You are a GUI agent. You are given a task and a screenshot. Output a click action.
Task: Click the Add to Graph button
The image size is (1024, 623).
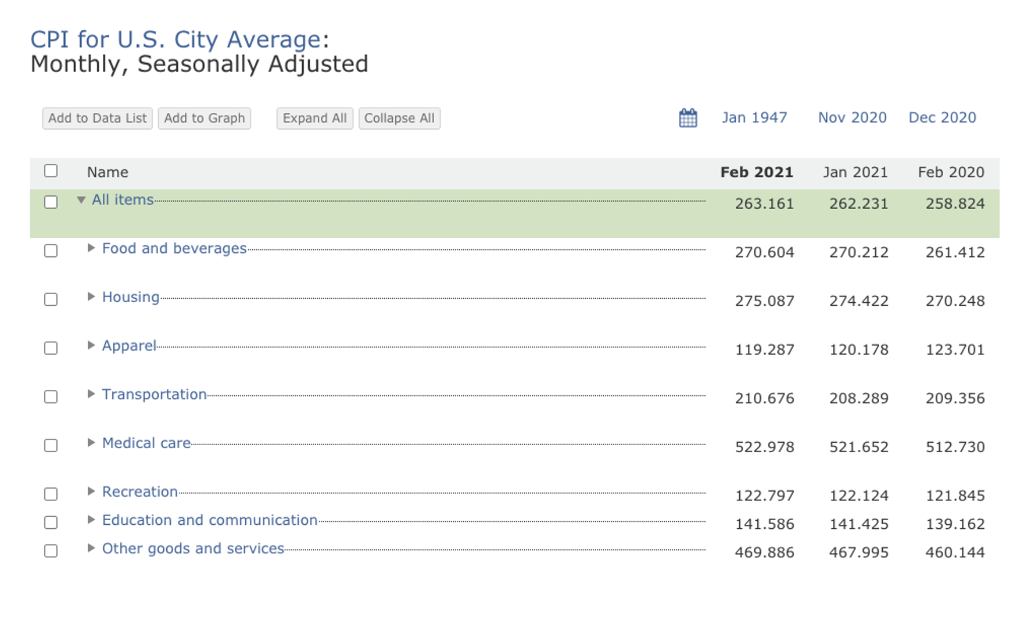coord(204,118)
